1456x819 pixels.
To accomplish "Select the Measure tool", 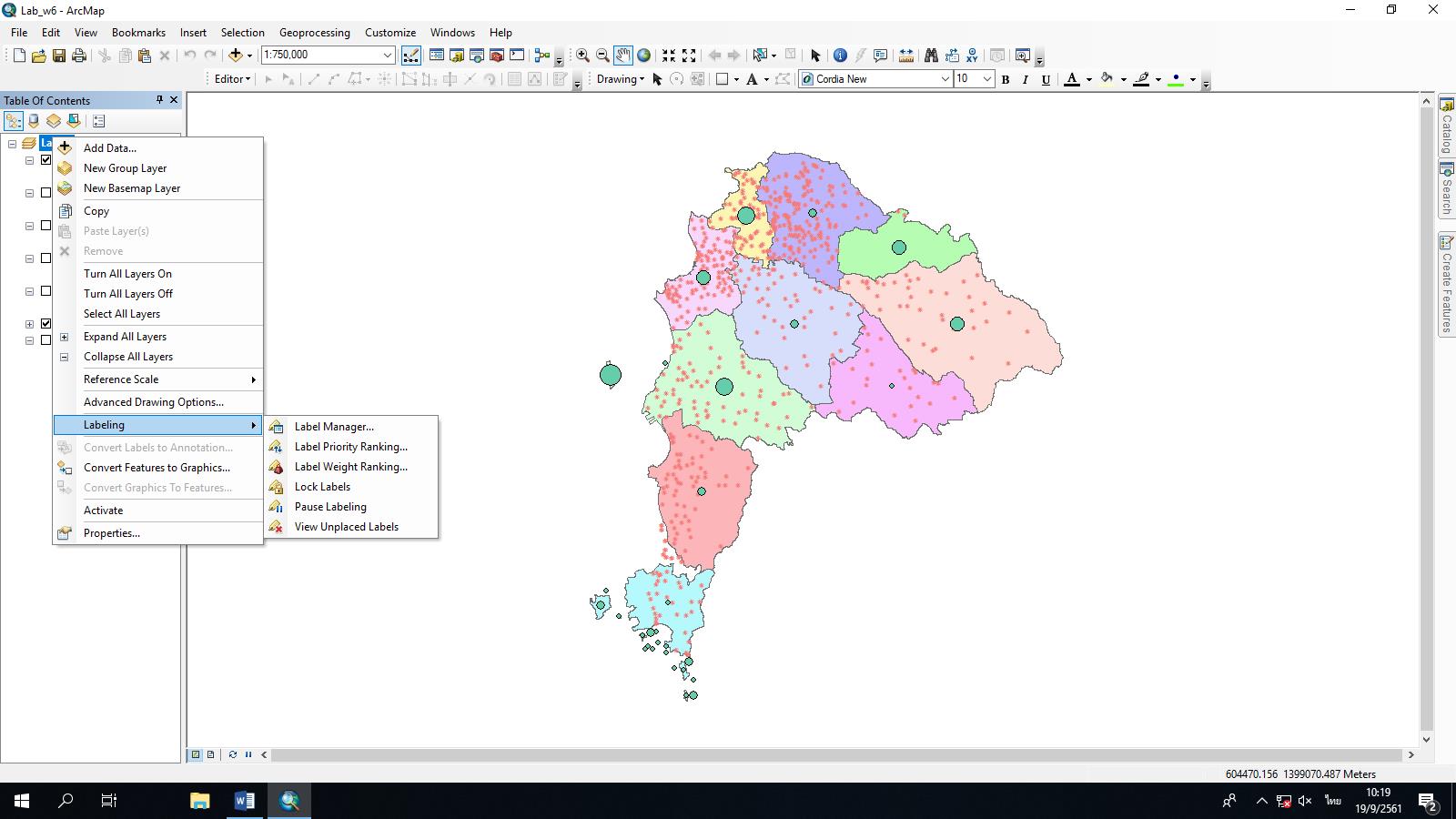I will [x=906, y=55].
